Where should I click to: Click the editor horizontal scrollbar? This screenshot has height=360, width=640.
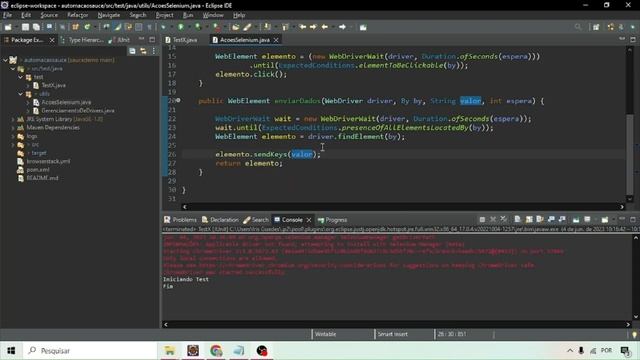click(x=403, y=207)
